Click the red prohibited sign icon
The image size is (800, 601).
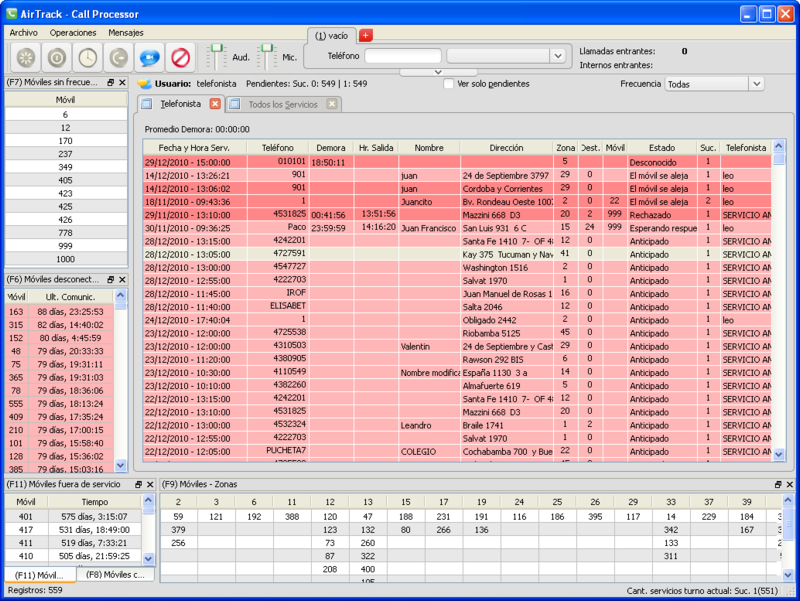click(180, 57)
